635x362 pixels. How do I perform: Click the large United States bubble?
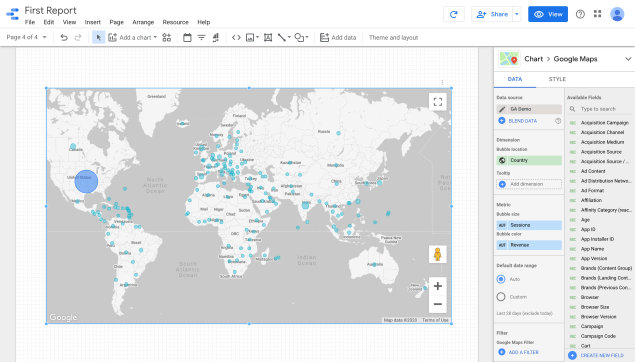click(x=86, y=181)
